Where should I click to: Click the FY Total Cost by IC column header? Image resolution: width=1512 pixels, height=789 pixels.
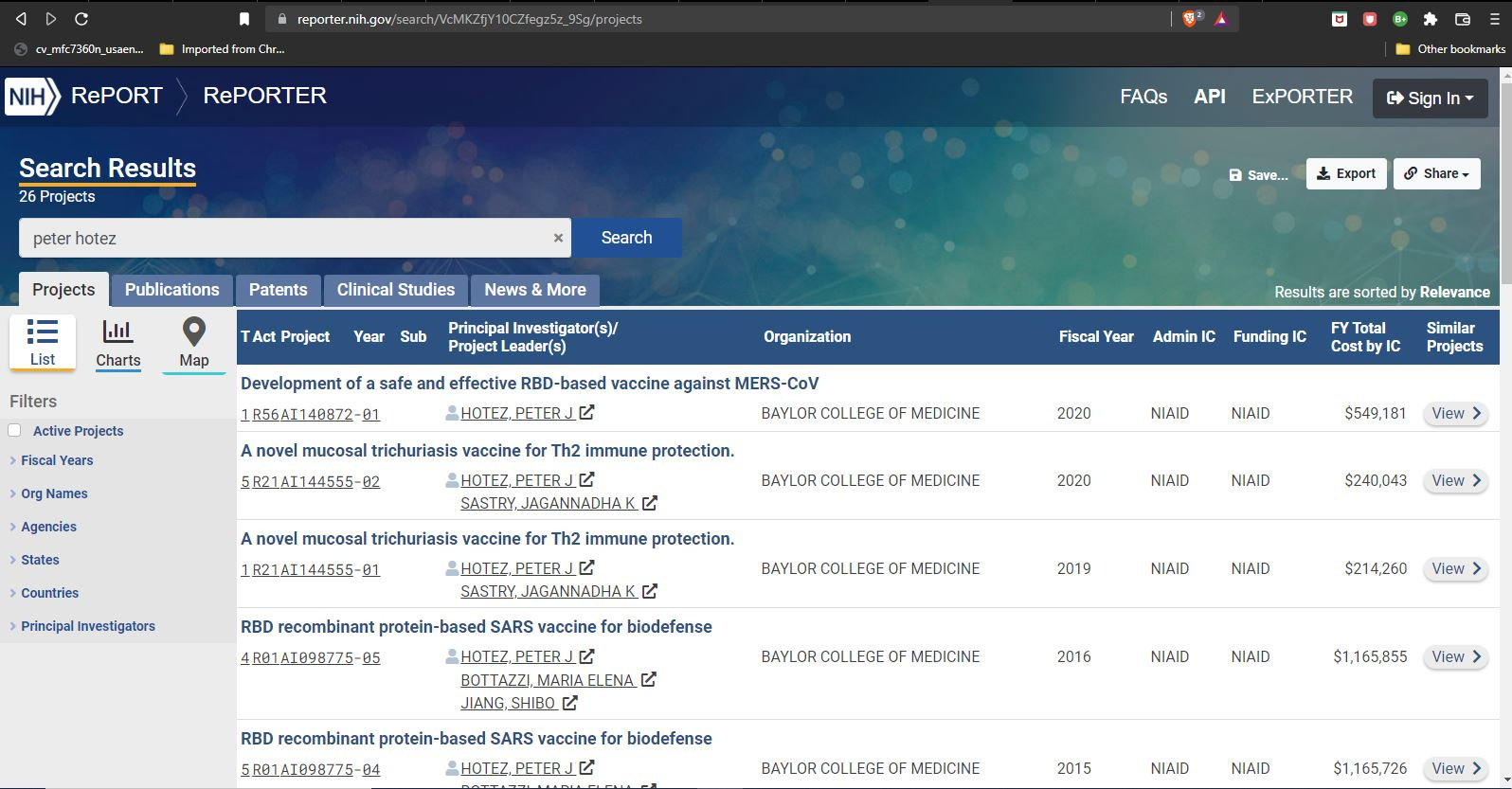(1365, 337)
